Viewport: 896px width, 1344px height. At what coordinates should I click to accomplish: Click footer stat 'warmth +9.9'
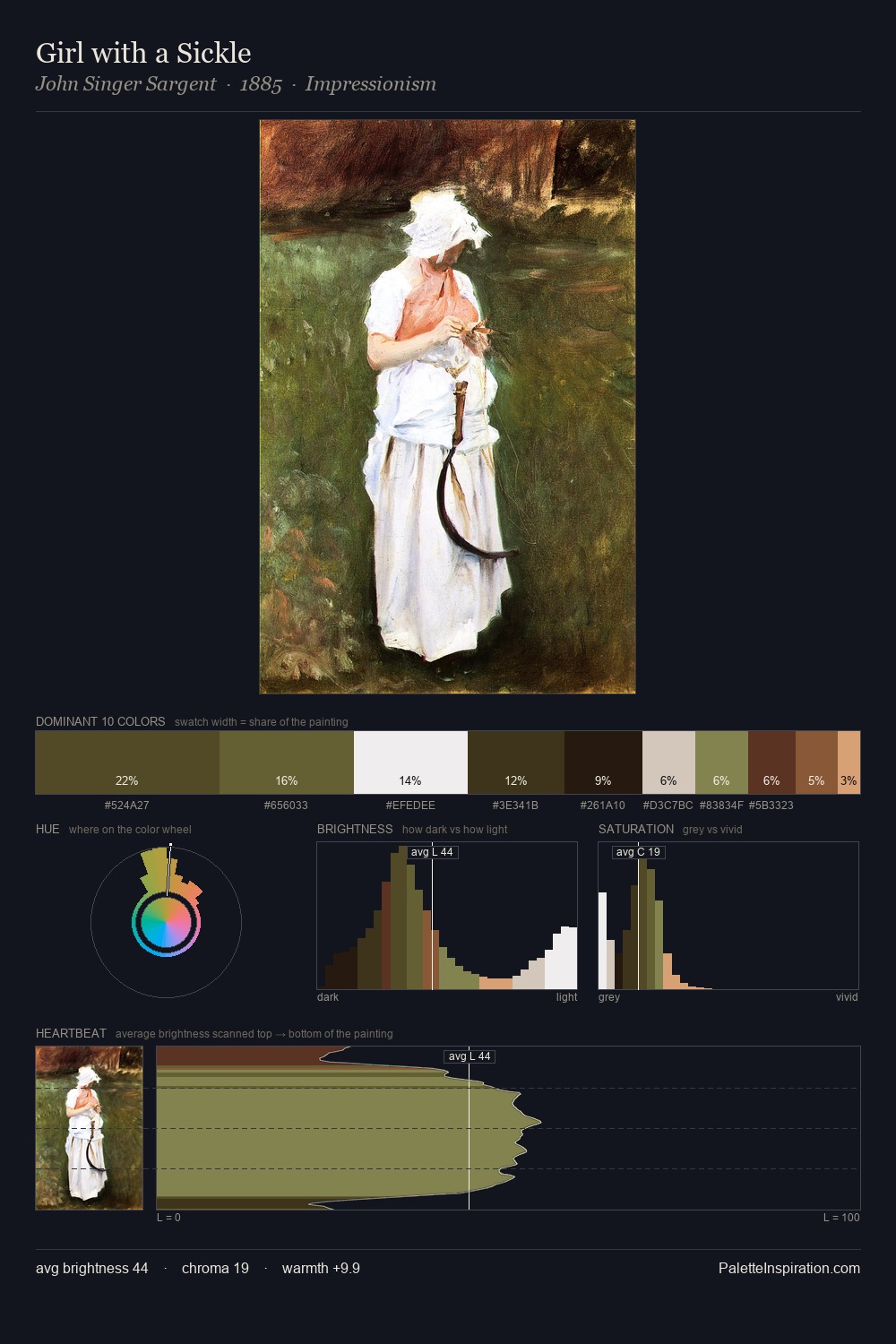click(x=321, y=1268)
